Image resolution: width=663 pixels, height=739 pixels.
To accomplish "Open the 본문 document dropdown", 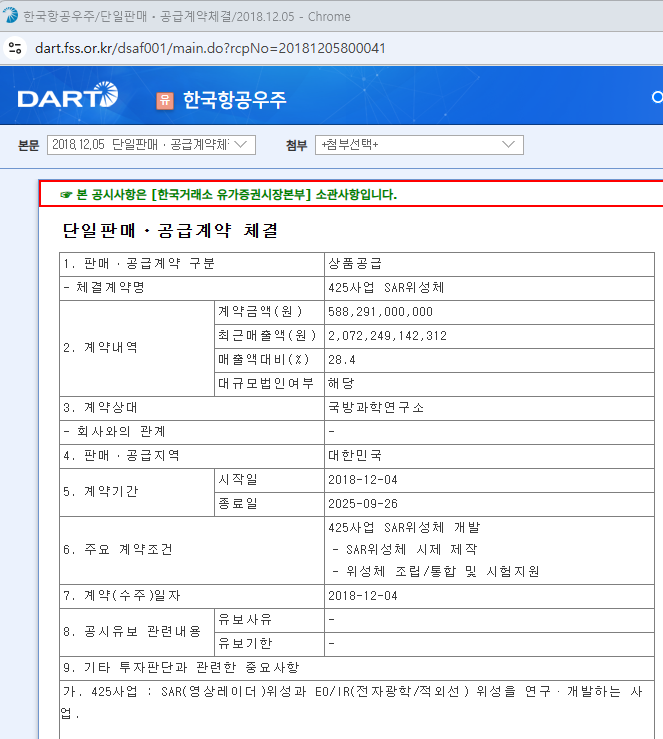I will 151,145.
